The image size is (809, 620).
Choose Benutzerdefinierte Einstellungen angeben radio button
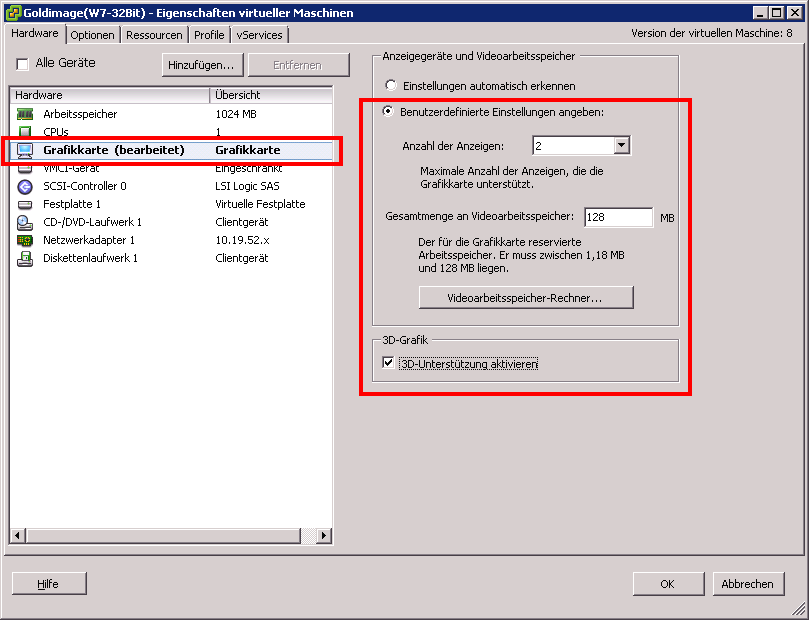(x=391, y=112)
